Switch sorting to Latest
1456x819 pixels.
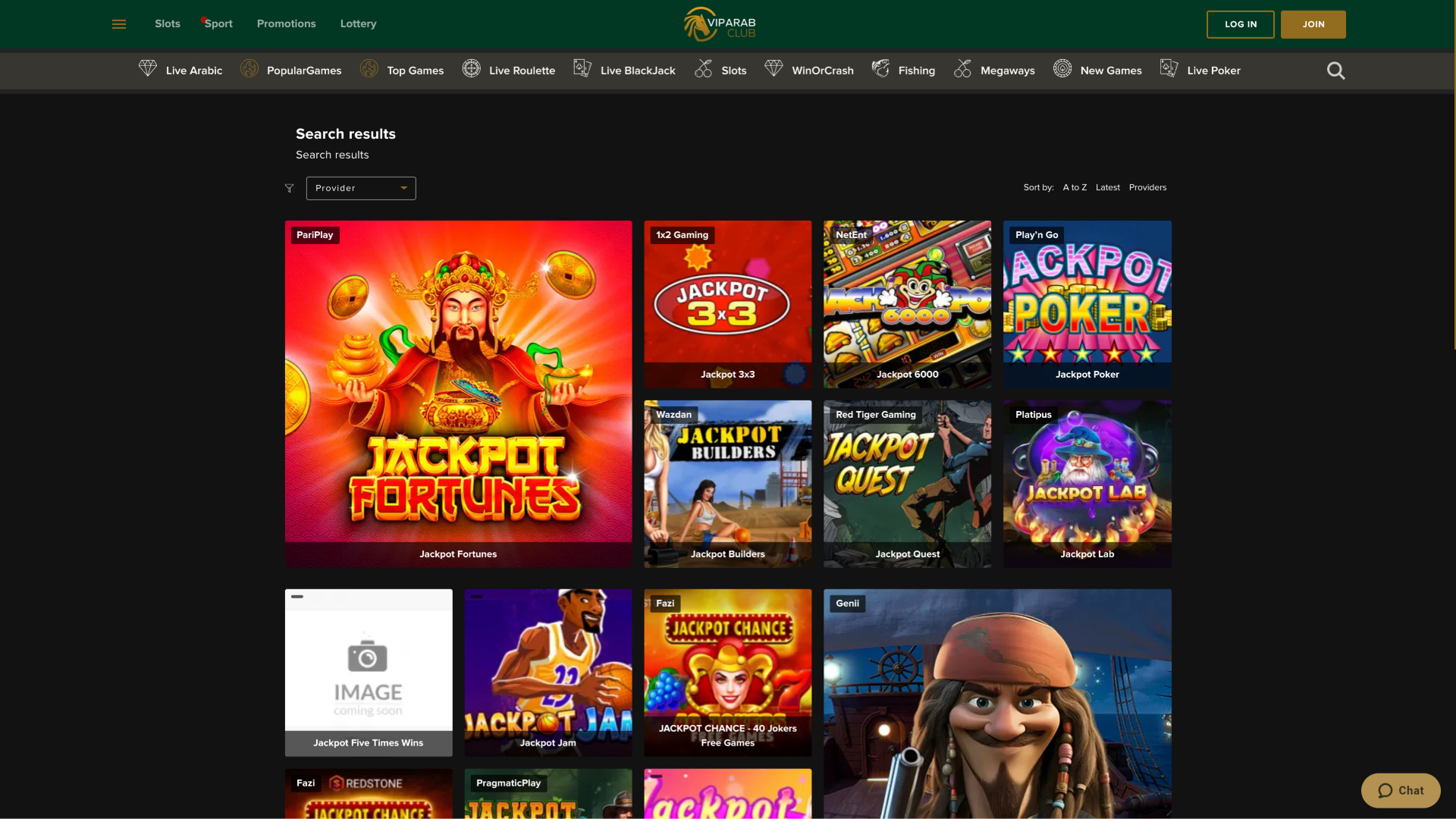coord(1107,187)
